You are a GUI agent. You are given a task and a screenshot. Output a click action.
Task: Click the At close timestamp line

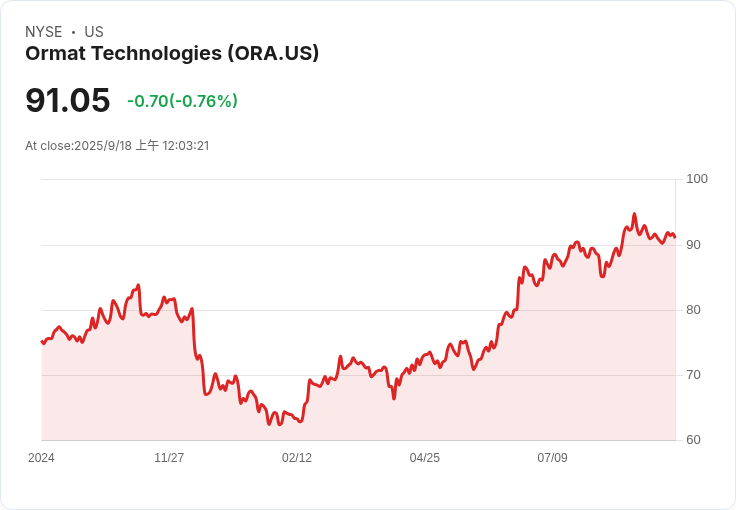click(117, 145)
